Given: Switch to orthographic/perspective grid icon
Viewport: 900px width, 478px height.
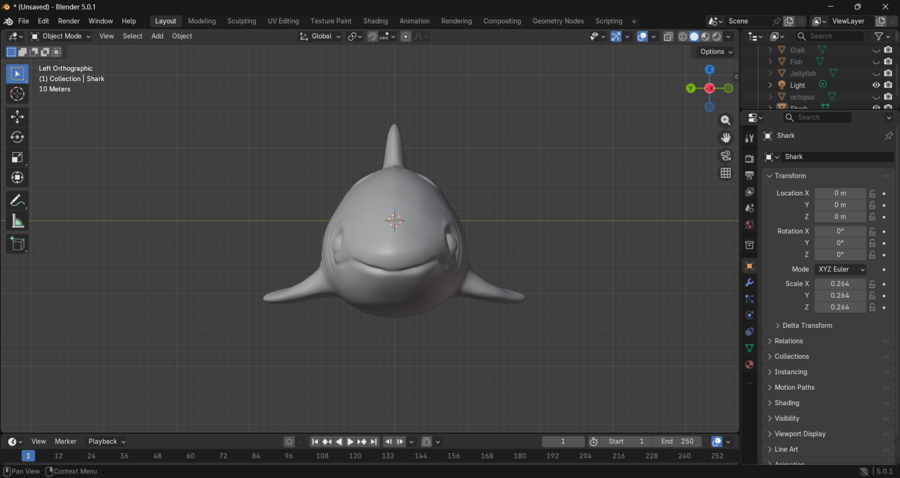Looking at the screenshot, I should tap(726, 173).
